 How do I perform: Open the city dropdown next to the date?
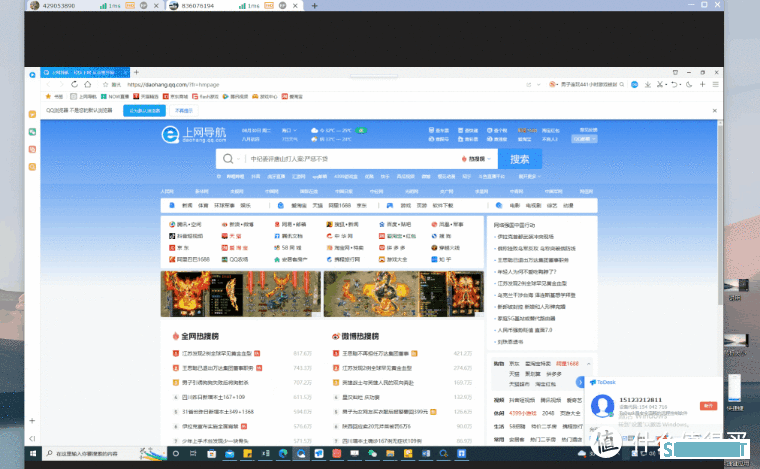tap(289, 130)
